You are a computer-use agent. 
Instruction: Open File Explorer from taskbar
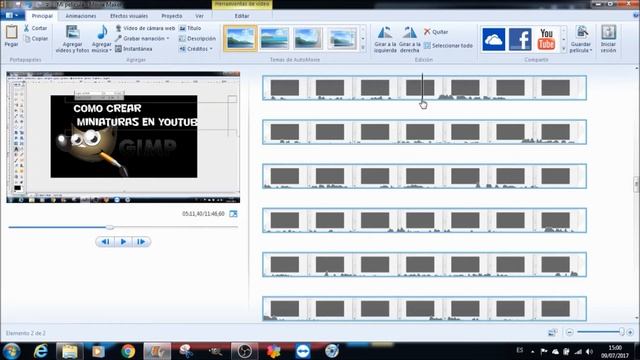coord(69,351)
